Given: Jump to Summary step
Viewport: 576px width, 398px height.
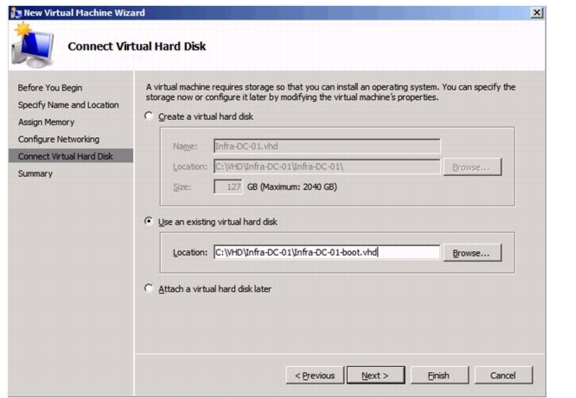Looking at the screenshot, I should pyautogui.click(x=35, y=173).
